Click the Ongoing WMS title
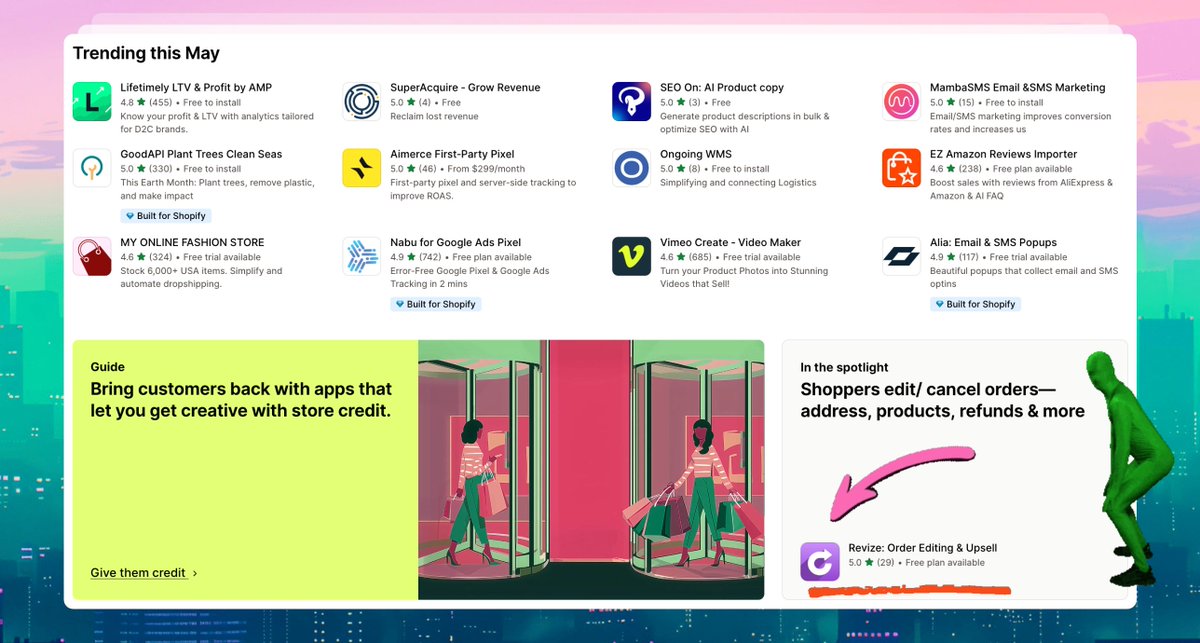This screenshot has height=643, width=1200. coord(696,155)
